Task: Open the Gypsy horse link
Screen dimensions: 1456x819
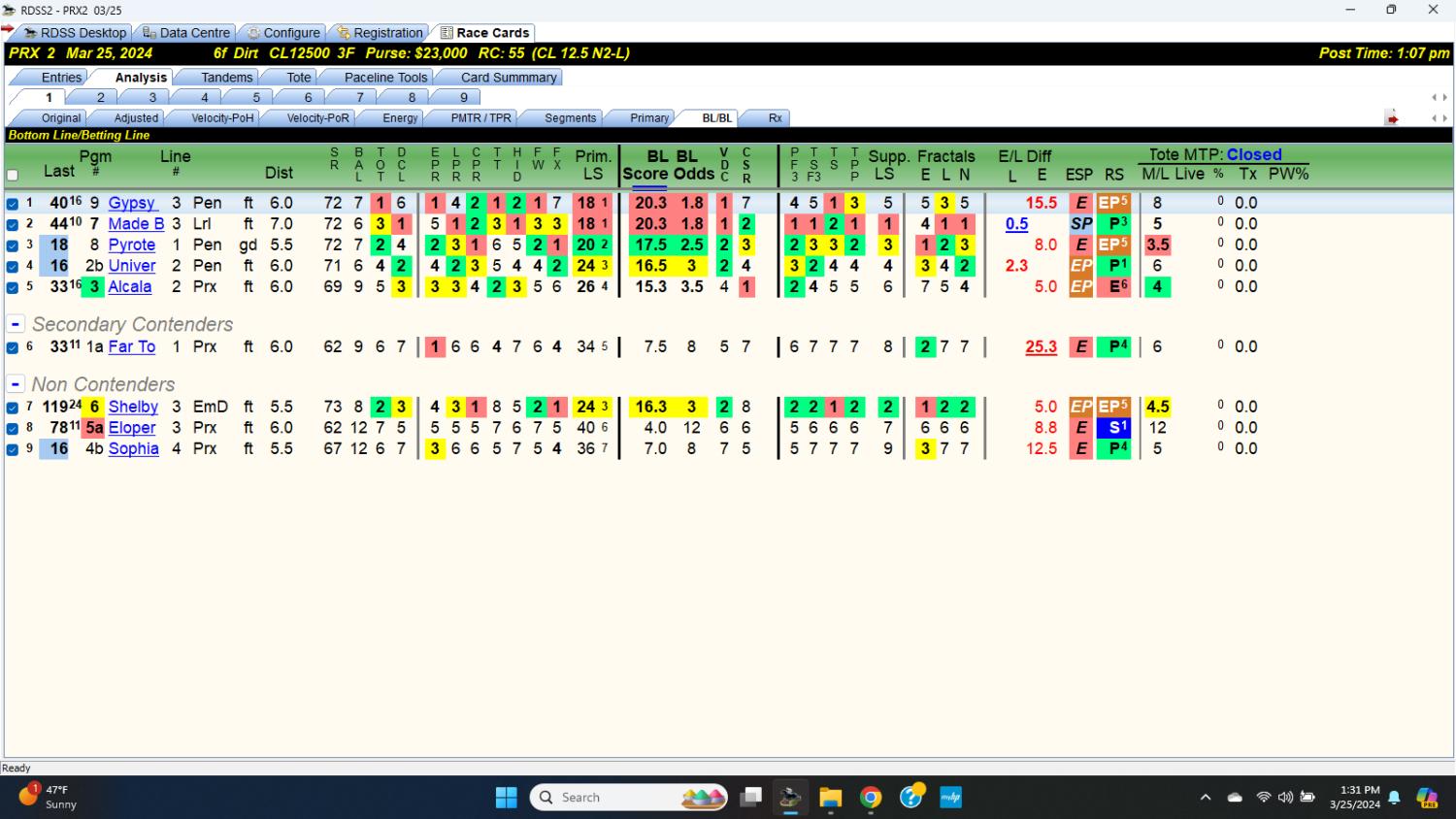Action: coord(132,203)
